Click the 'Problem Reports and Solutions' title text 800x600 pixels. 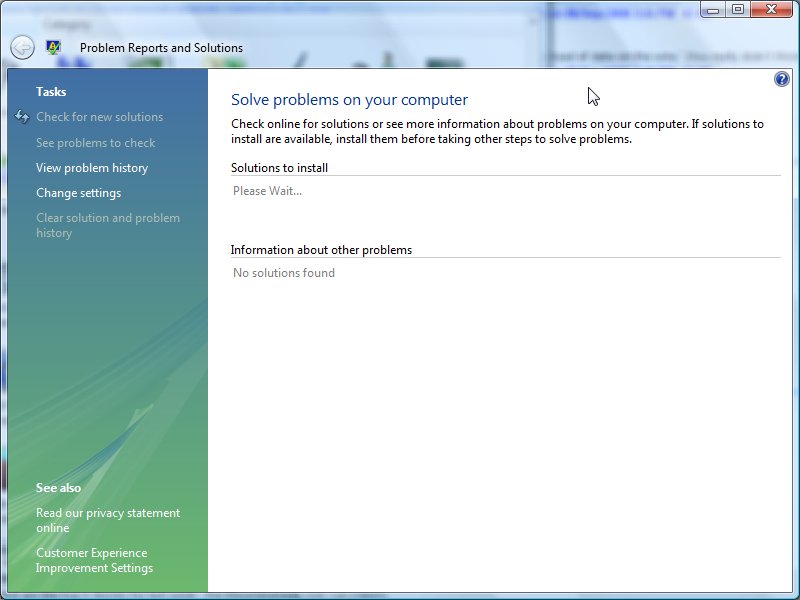(161, 48)
